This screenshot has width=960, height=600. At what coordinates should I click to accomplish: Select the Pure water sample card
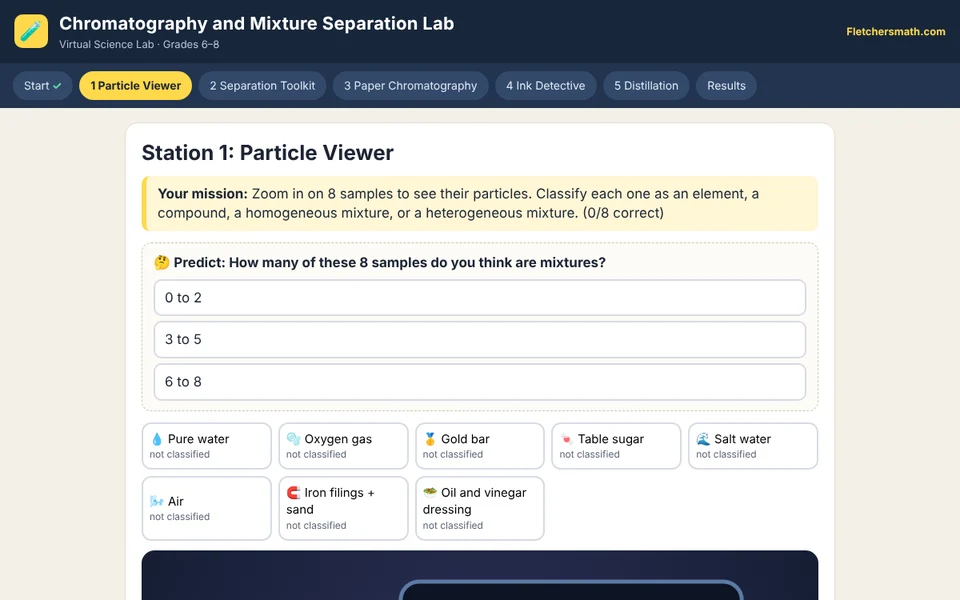[206, 446]
